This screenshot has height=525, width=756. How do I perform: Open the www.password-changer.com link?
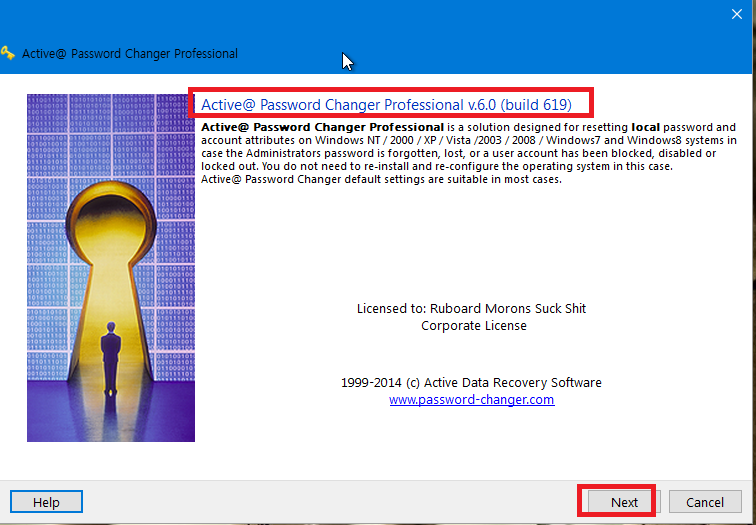(x=472, y=400)
